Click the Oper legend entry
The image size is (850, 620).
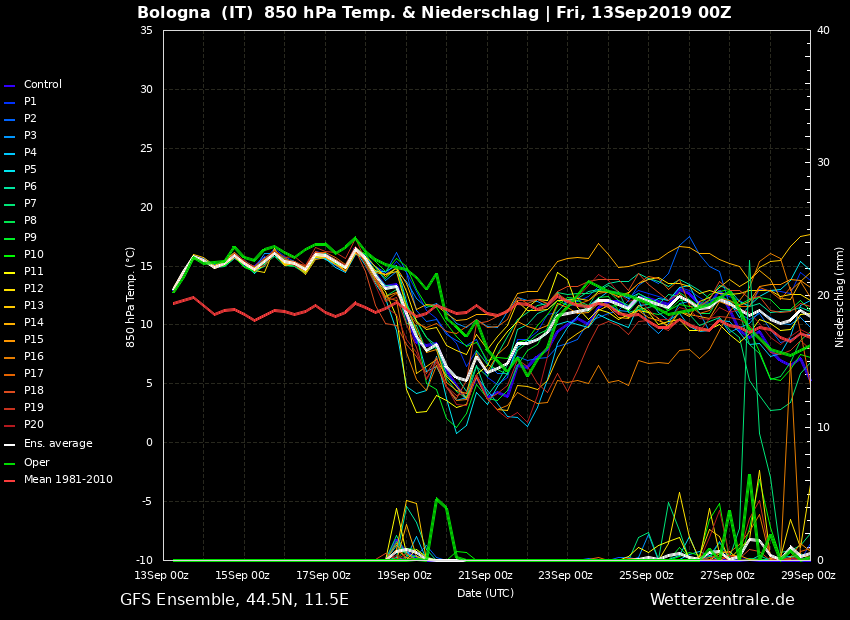[37, 462]
